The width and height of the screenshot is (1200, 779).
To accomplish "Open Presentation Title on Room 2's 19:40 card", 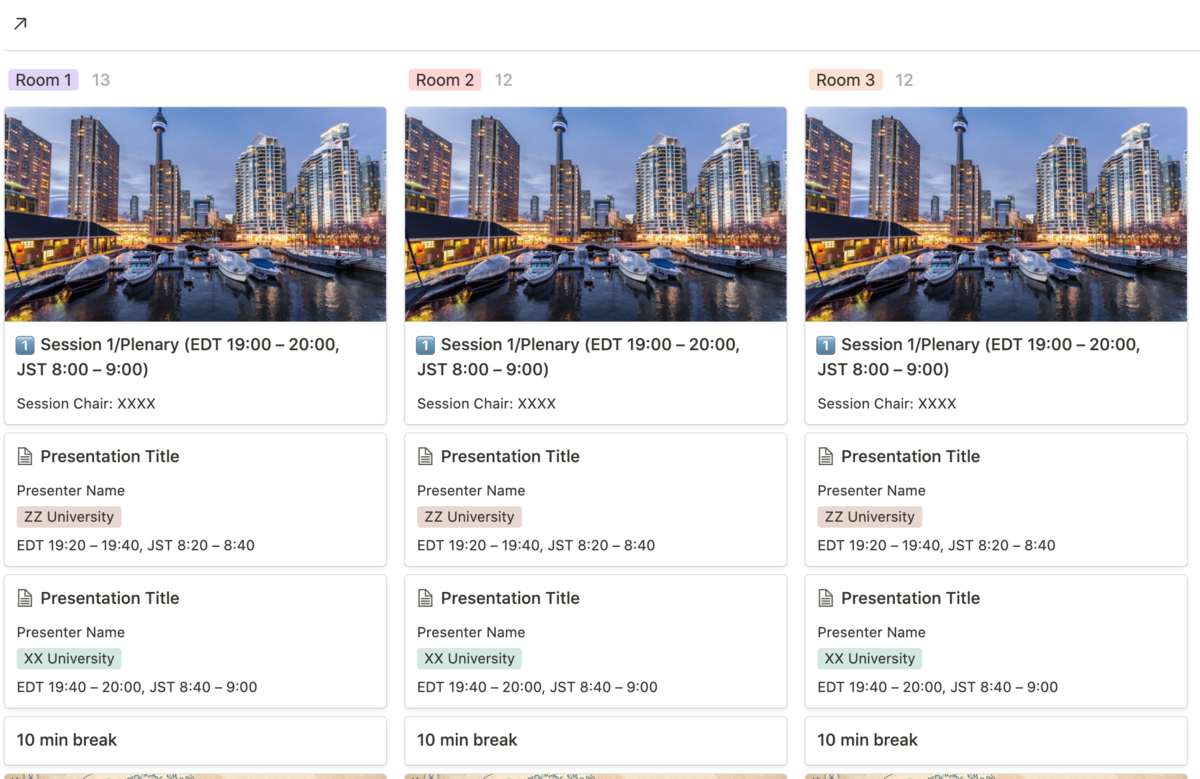I will (x=510, y=598).
